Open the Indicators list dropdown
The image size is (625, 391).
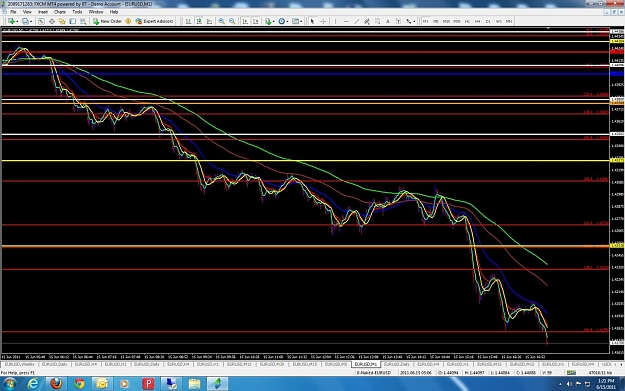click(269, 21)
